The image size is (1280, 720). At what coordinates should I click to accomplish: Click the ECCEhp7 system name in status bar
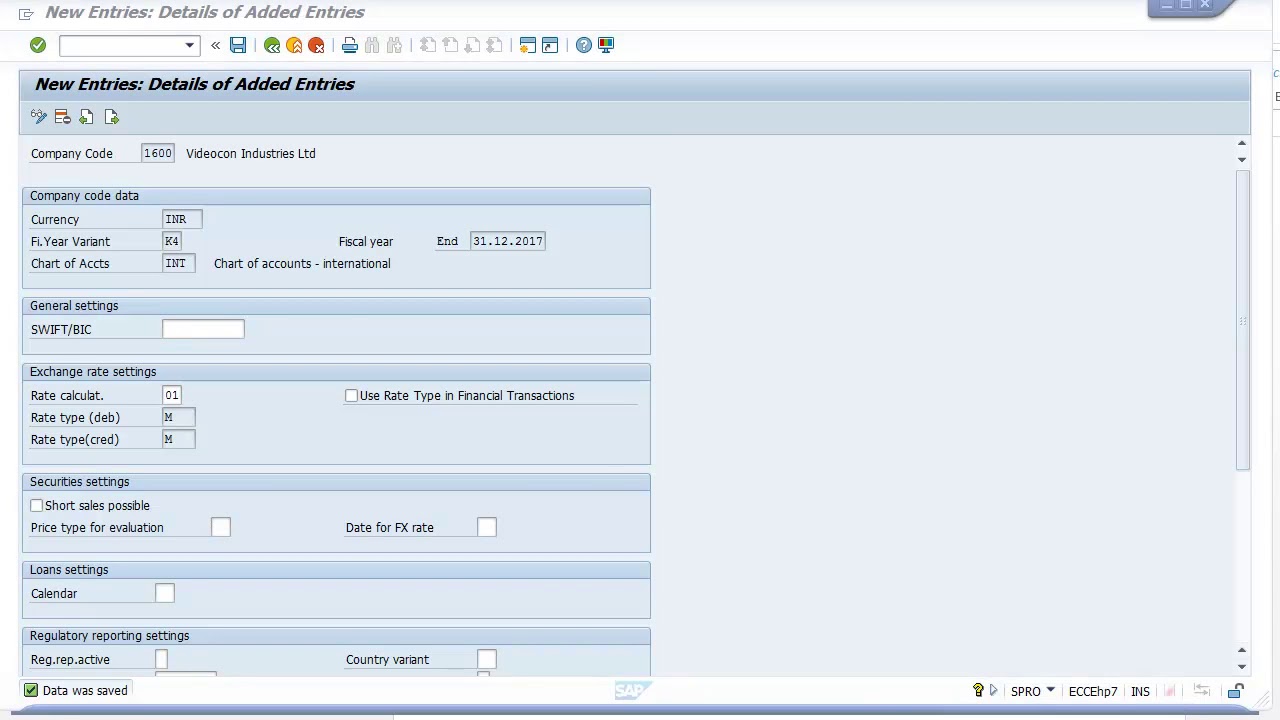tap(1093, 692)
